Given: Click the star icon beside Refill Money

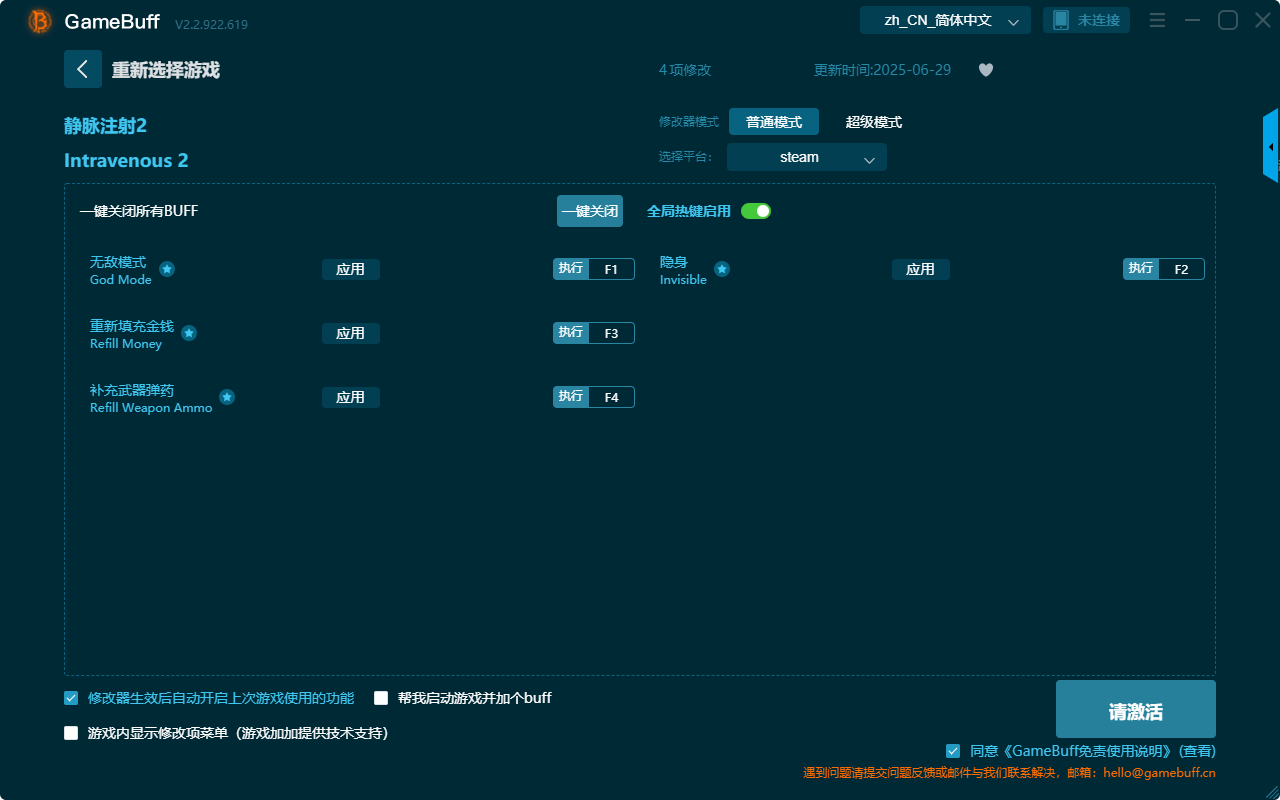Looking at the screenshot, I should (x=189, y=333).
